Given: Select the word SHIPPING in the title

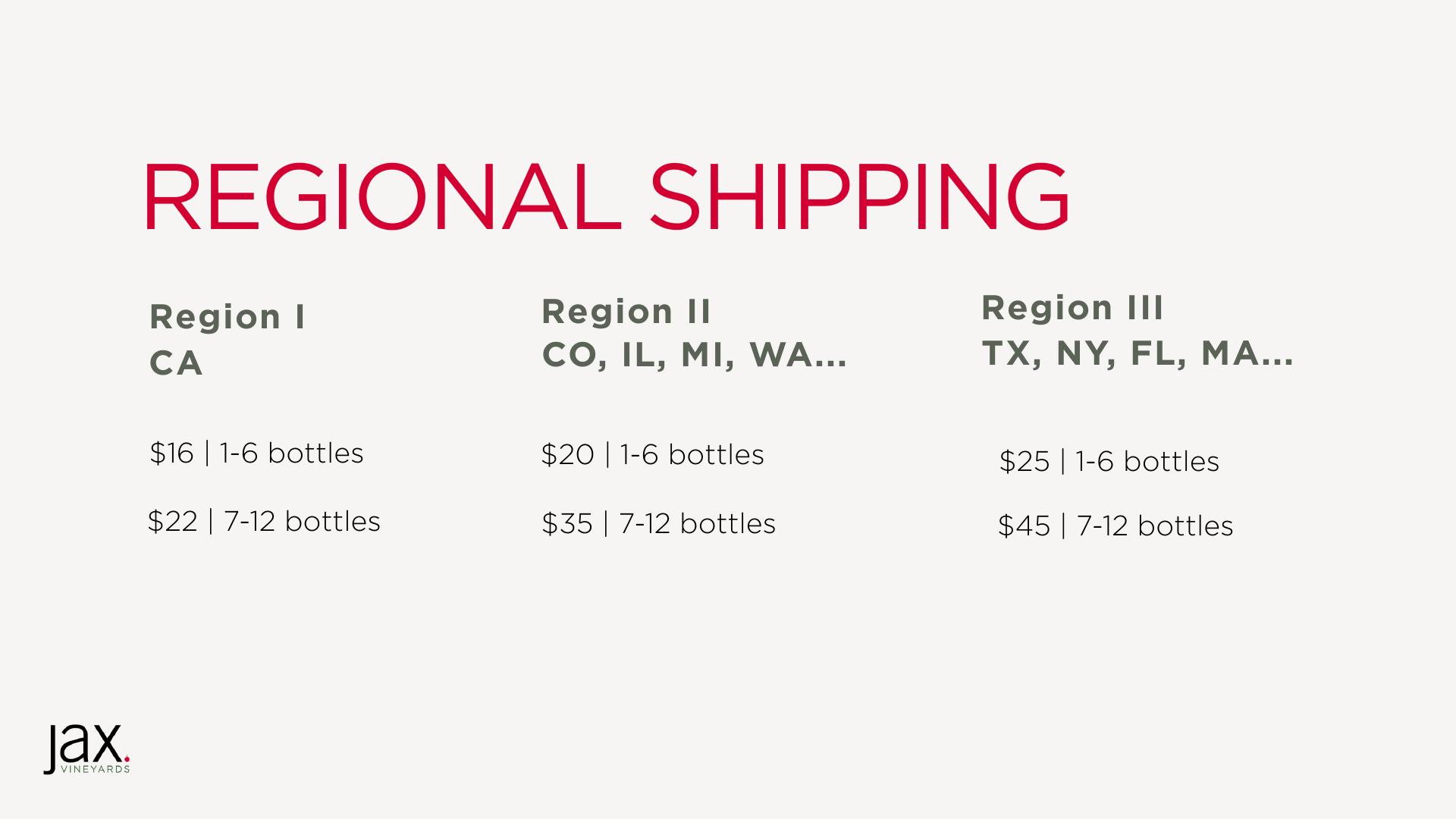Looking at the screenshot, I should coord(859,197).
